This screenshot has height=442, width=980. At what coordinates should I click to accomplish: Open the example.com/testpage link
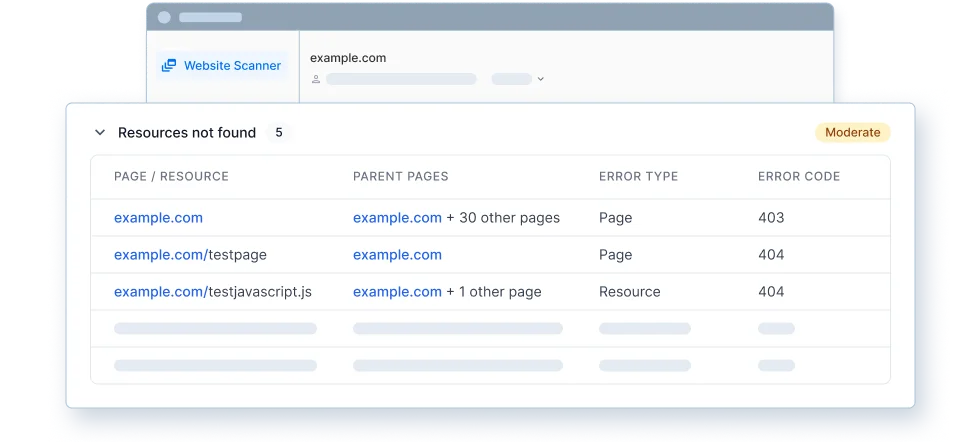pos(190,254)
